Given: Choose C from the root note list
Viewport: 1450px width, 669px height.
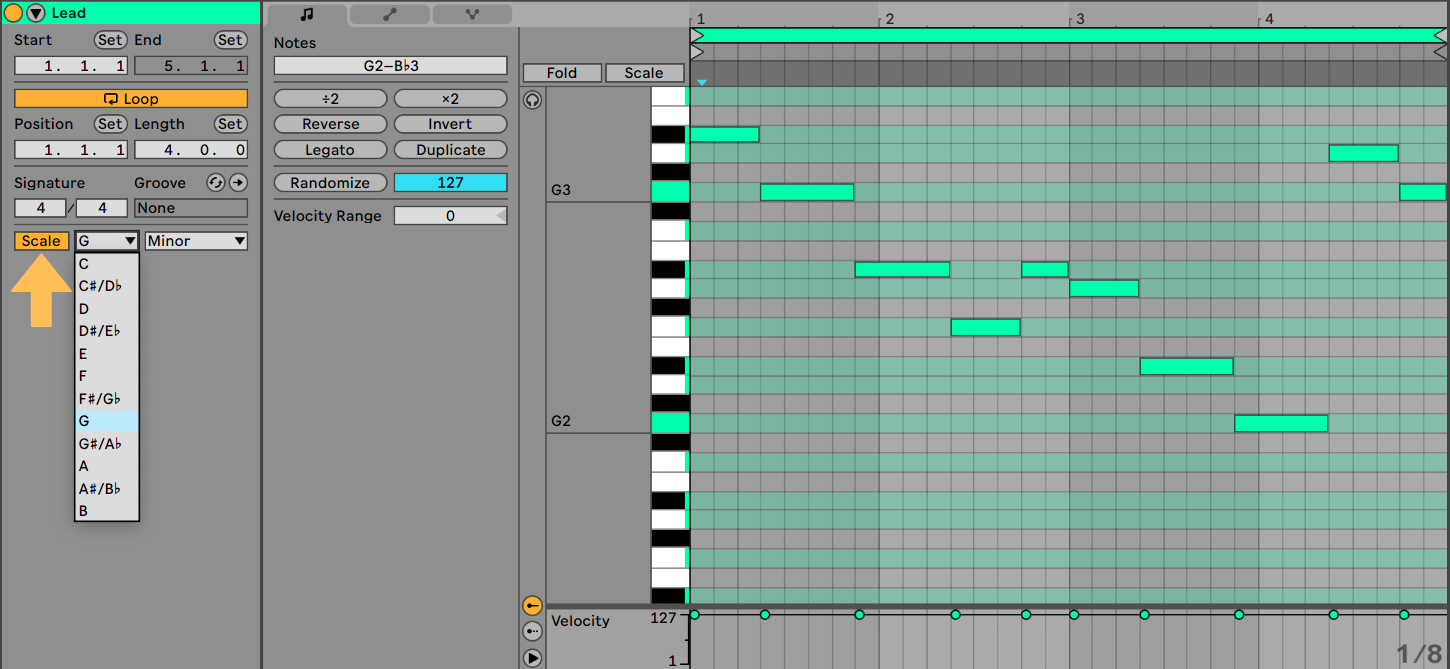Looking at the screenshot, I should 107,264.
